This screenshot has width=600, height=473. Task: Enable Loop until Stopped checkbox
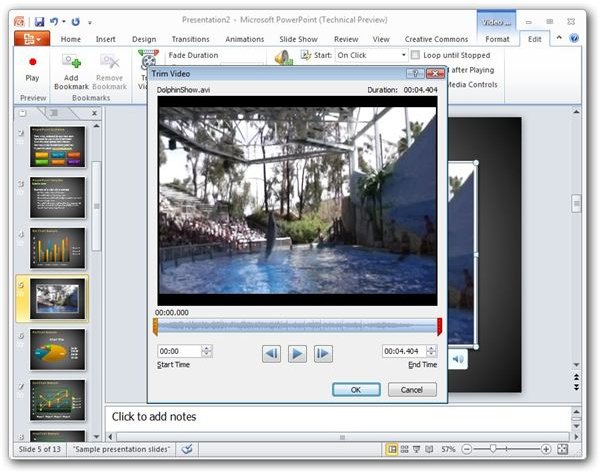point(415,55)
